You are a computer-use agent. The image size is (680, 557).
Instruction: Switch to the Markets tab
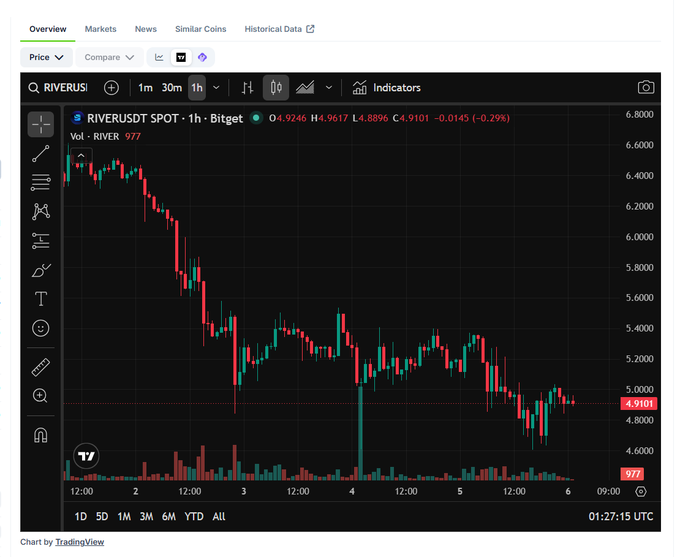tap(101, 29)
